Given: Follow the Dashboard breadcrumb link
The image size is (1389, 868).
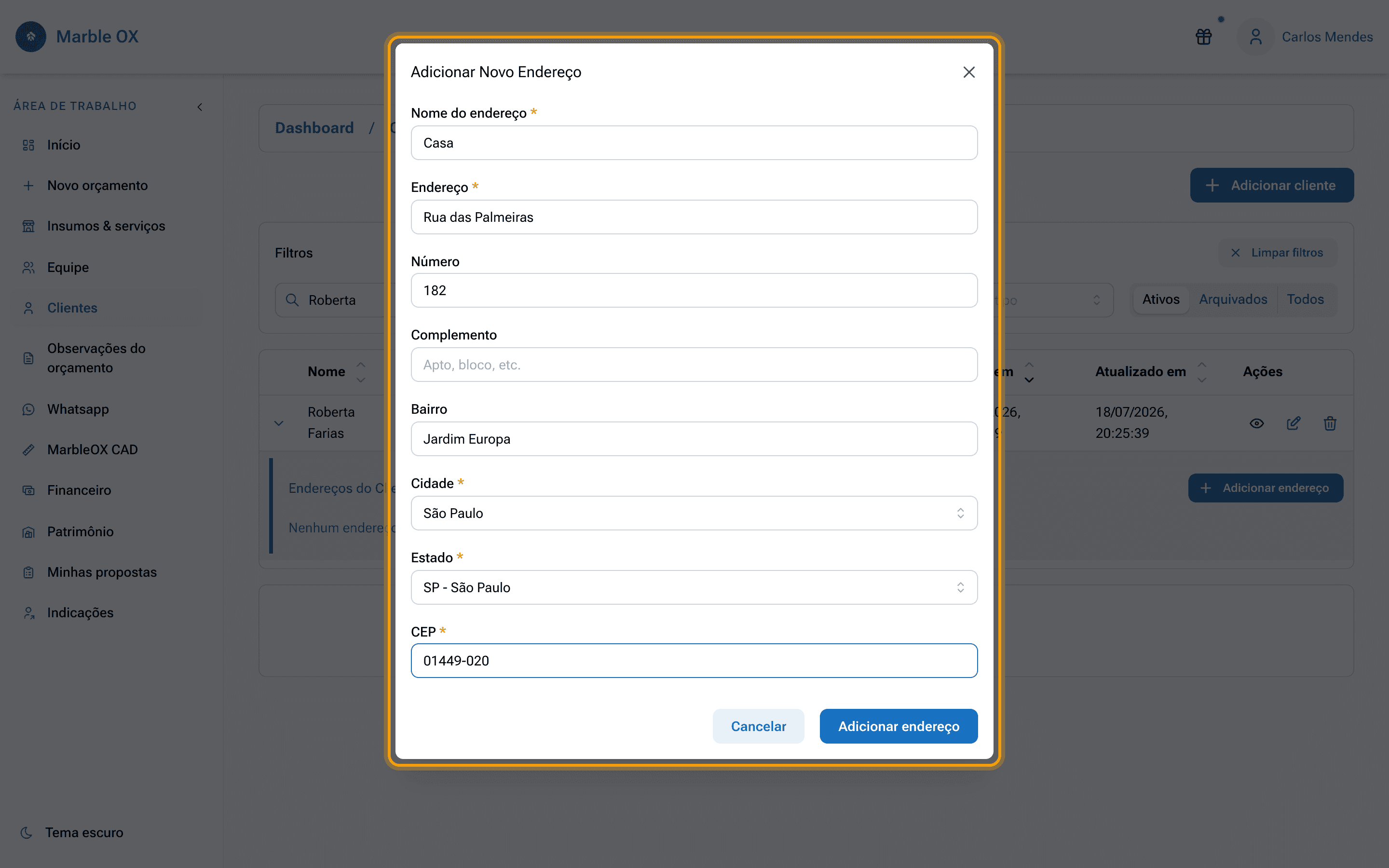Looking at the screenshot, I should (x=314, y=128).
